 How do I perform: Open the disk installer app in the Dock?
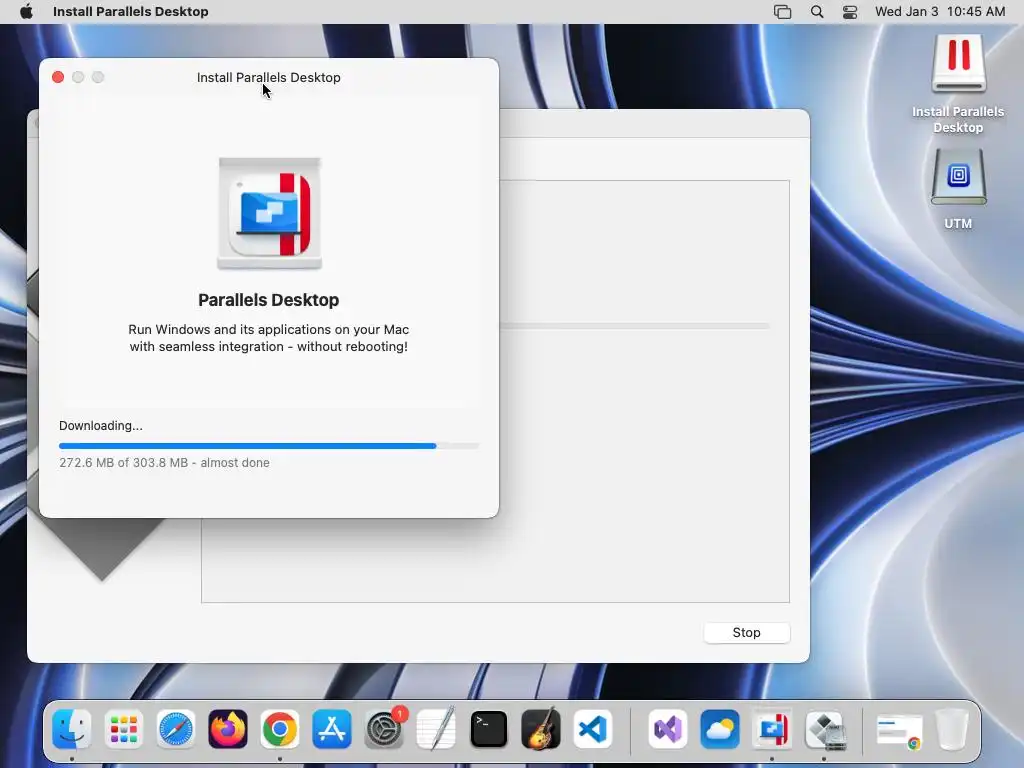tap(824, 729)
